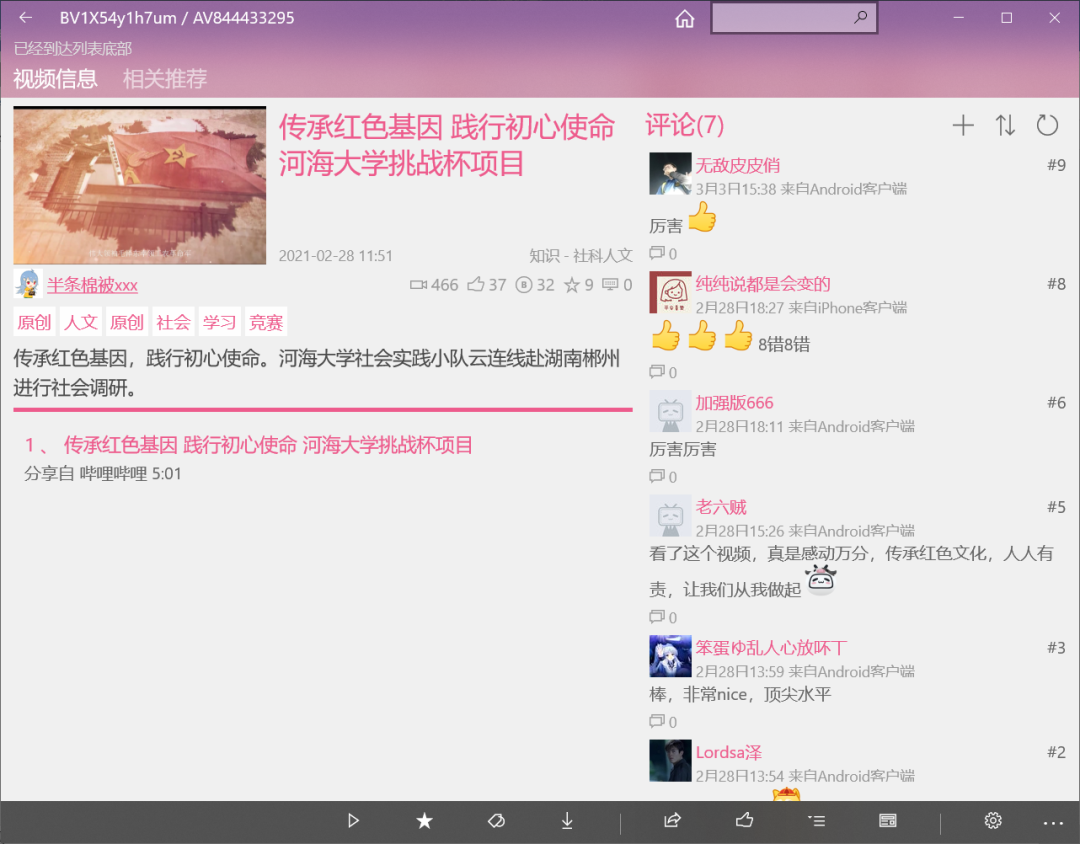
Task: Share this video via share icon
Action: [x=672, y=821]
